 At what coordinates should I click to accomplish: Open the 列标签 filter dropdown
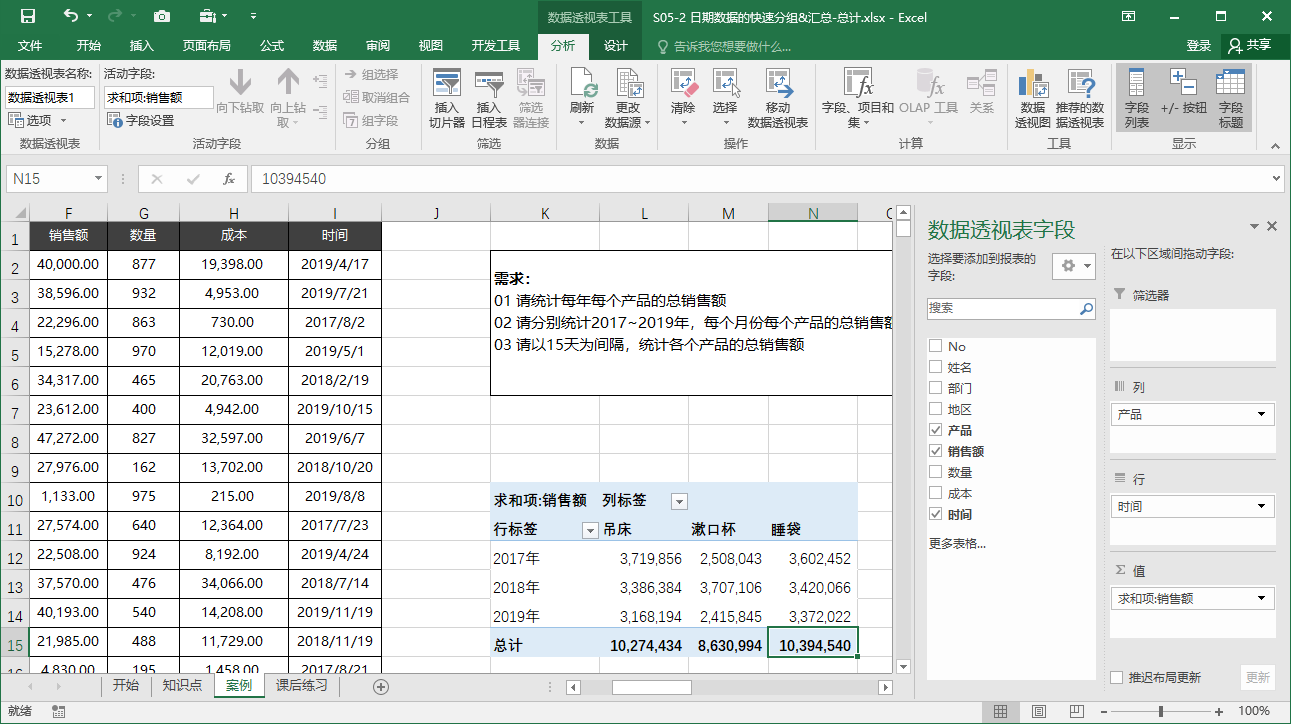681,501
